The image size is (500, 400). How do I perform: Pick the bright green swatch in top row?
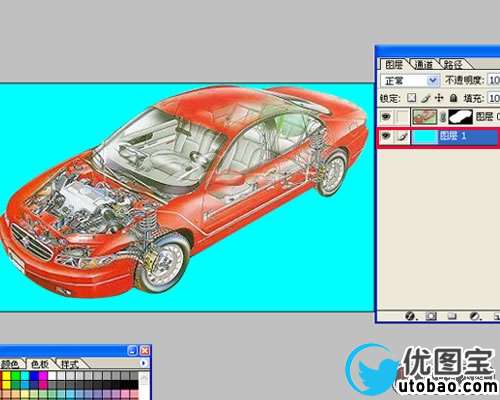pyautogui.click(x=16, y=376)
